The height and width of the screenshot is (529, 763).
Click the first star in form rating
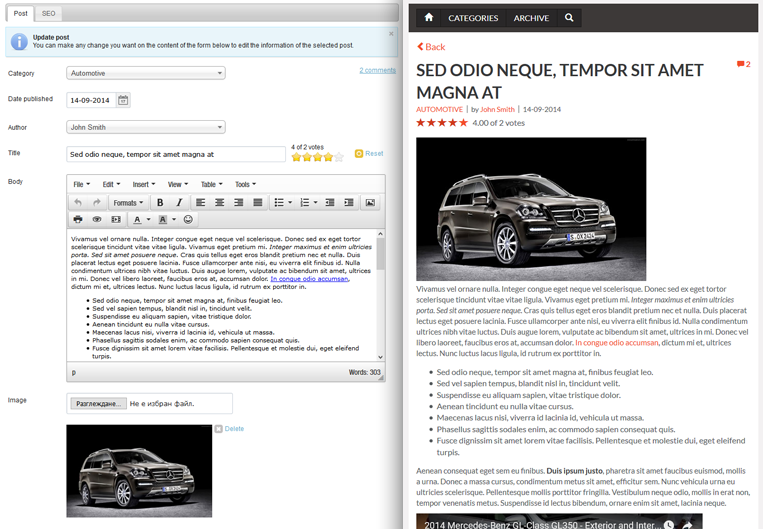click(296, 157)
